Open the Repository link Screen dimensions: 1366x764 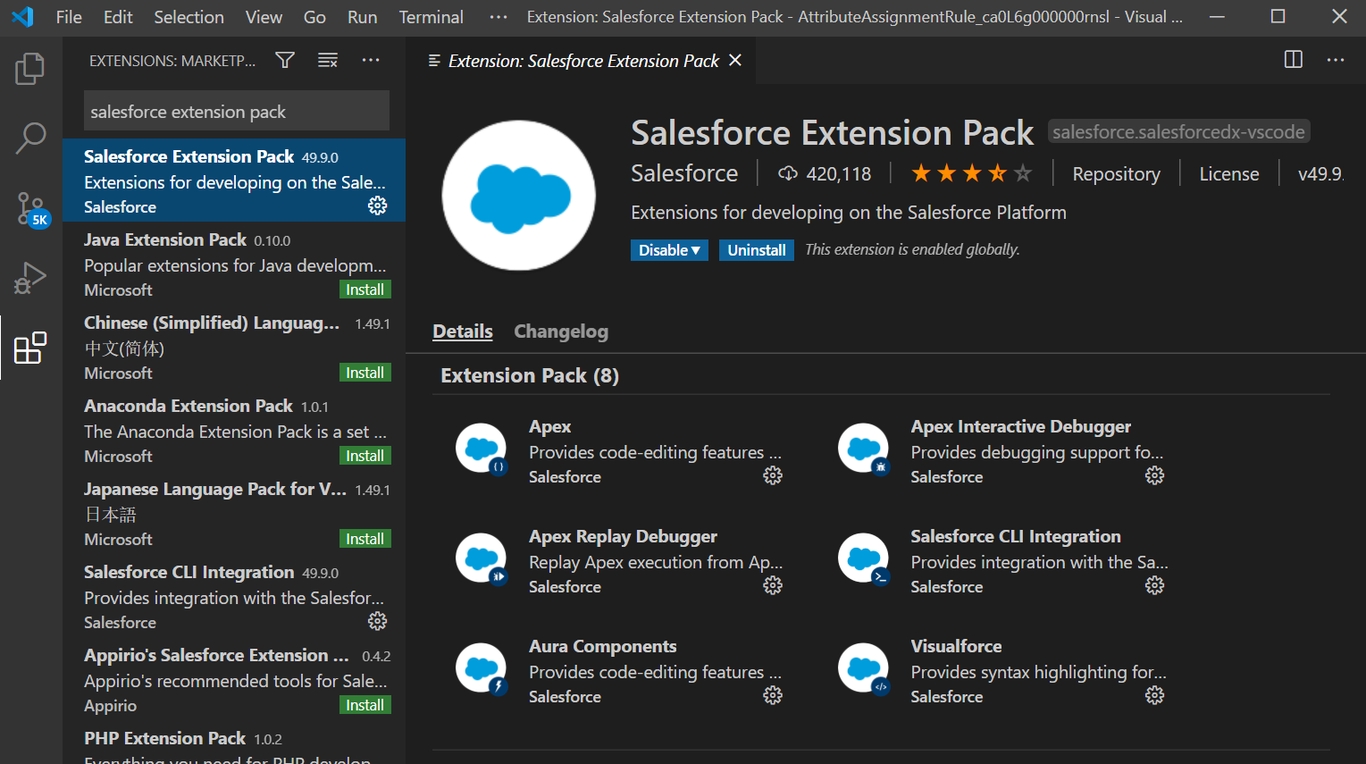pos(1116,174)
